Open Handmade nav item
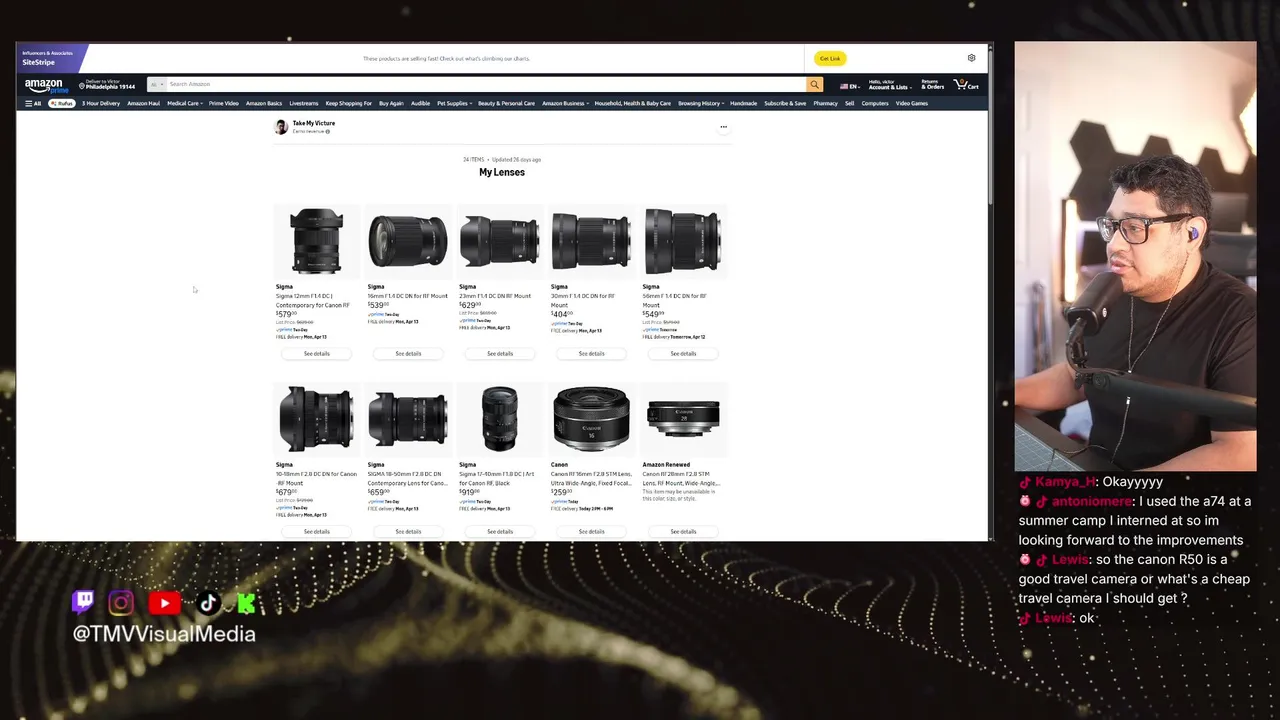This screenshot has height=720, width=1280. 744,103
